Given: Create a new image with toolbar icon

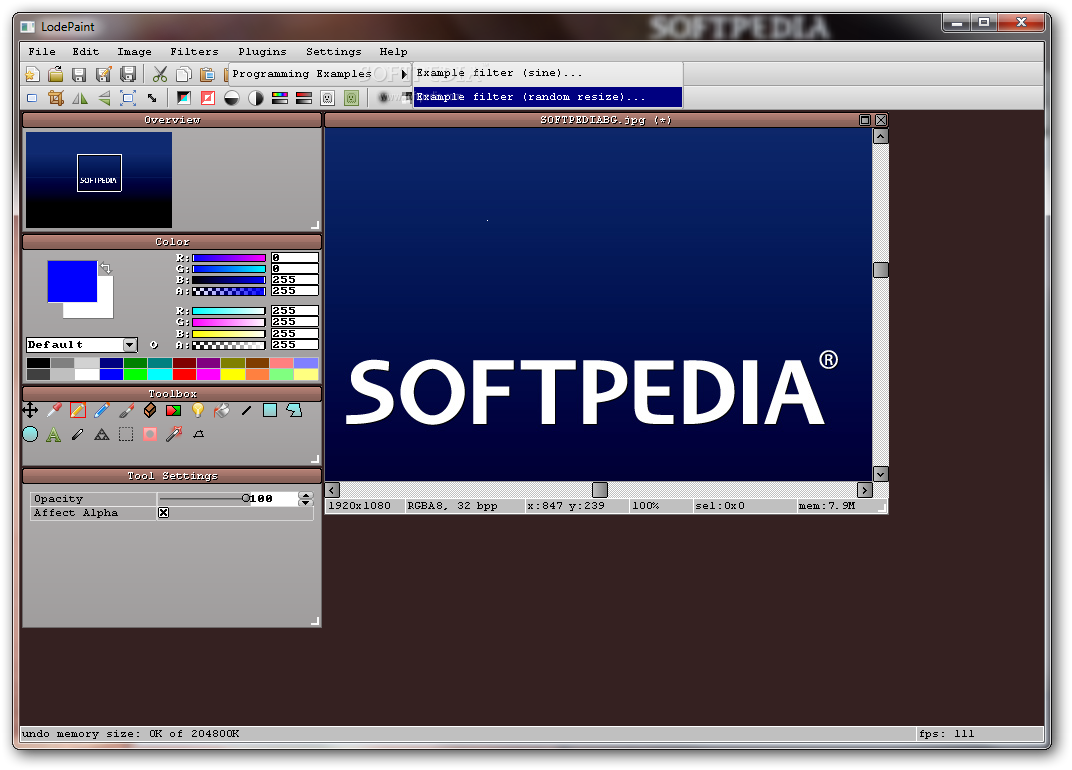Looking at the screenshot, I should (x=32, y=74).
